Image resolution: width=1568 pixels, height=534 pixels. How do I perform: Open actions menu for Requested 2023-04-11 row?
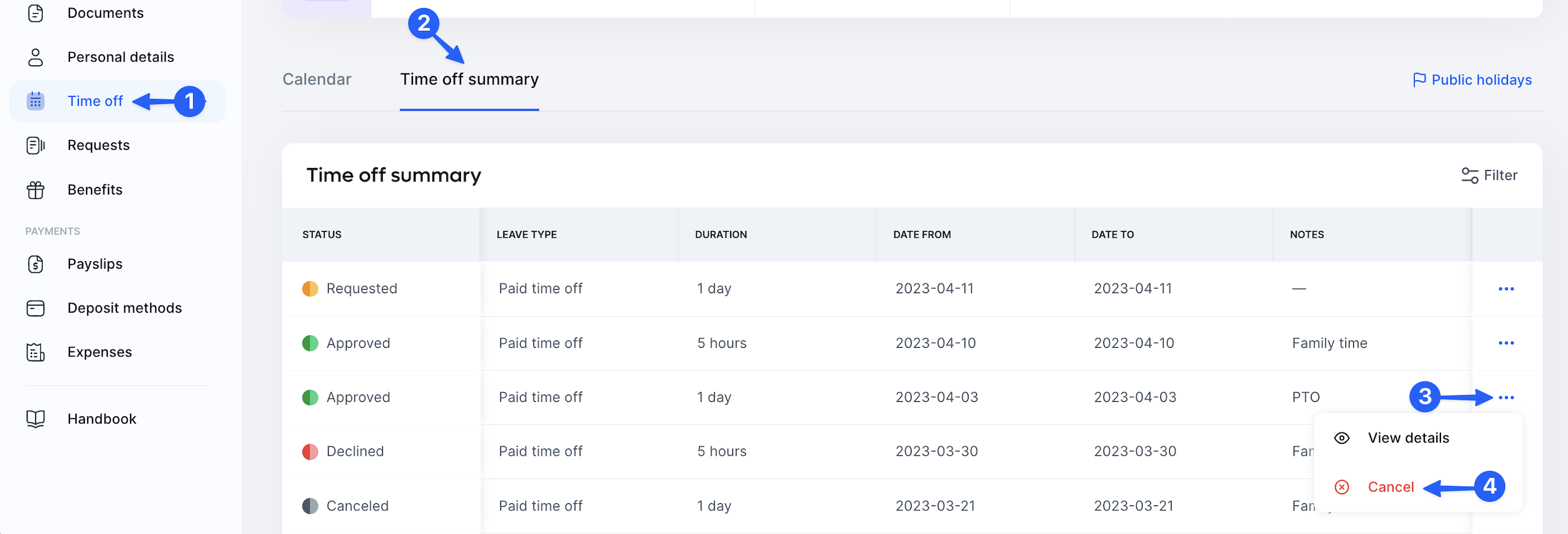tap(1506, 289)
